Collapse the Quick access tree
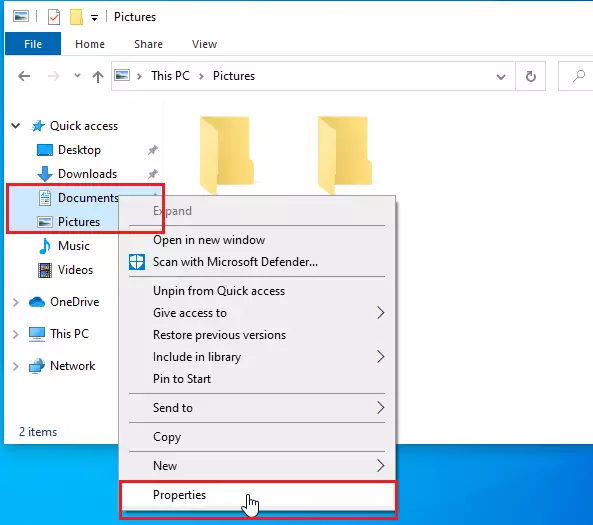Viewport: 593px width, 525px height. pyautogui.click(x=16, y=126)
